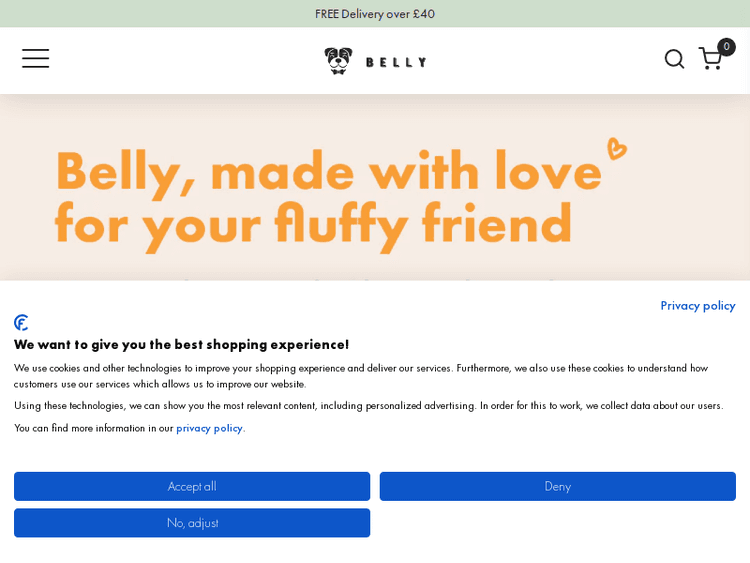This screenshot has height=563, width=750.
Task: Click the cart item count badge
Action: pos(726,47)
